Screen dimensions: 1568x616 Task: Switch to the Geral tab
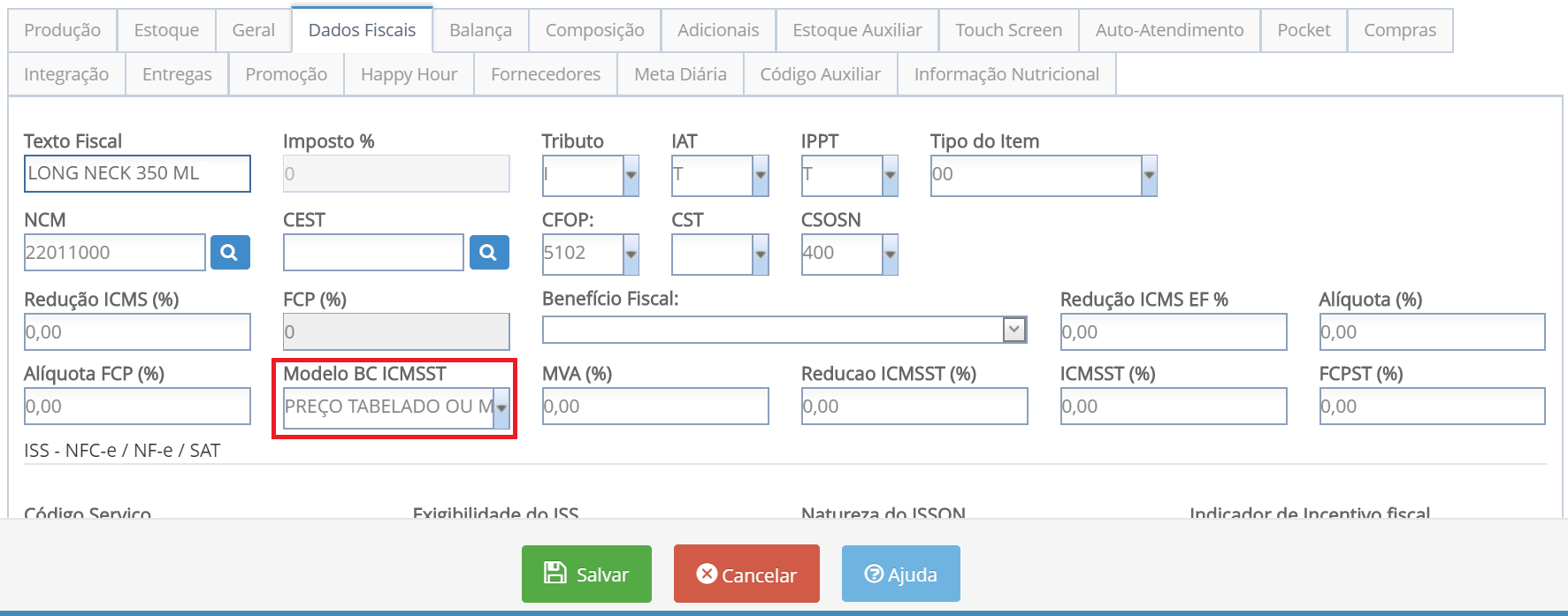click(254, 30)
